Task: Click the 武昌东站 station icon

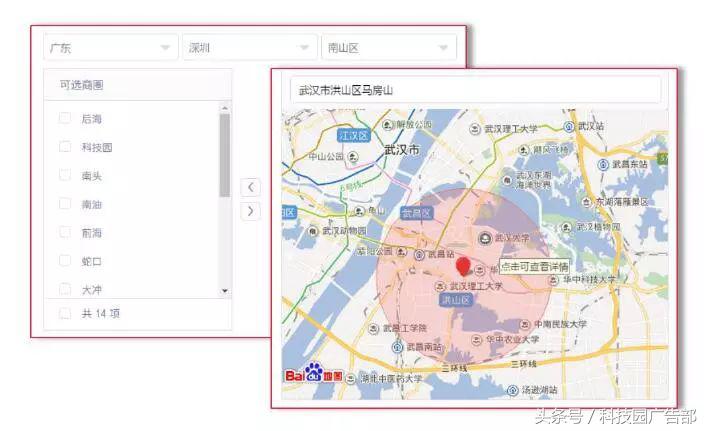Action: click(x=603, y=165)
